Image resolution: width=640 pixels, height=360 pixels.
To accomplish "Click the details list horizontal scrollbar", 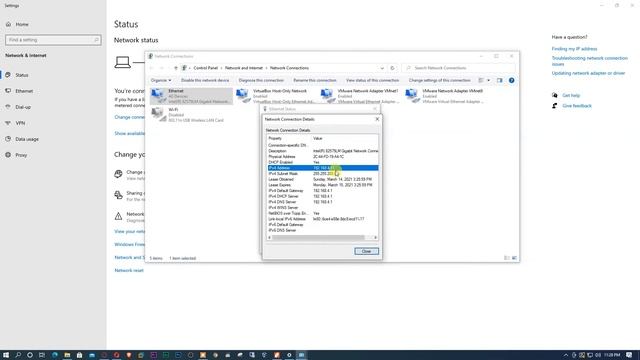I will (x=318, y=238).
